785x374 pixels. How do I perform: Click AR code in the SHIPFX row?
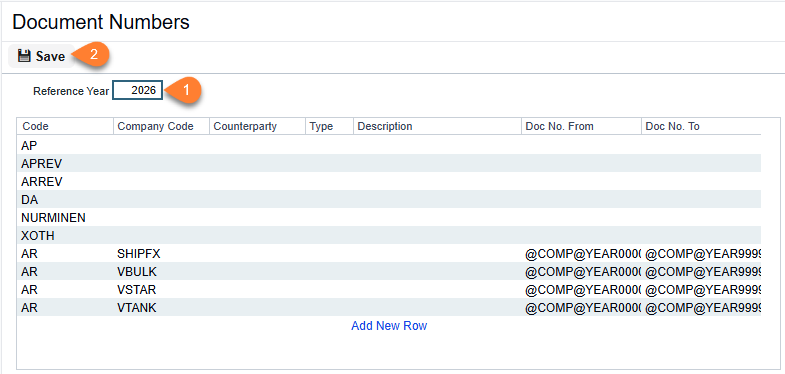[65, 254]
